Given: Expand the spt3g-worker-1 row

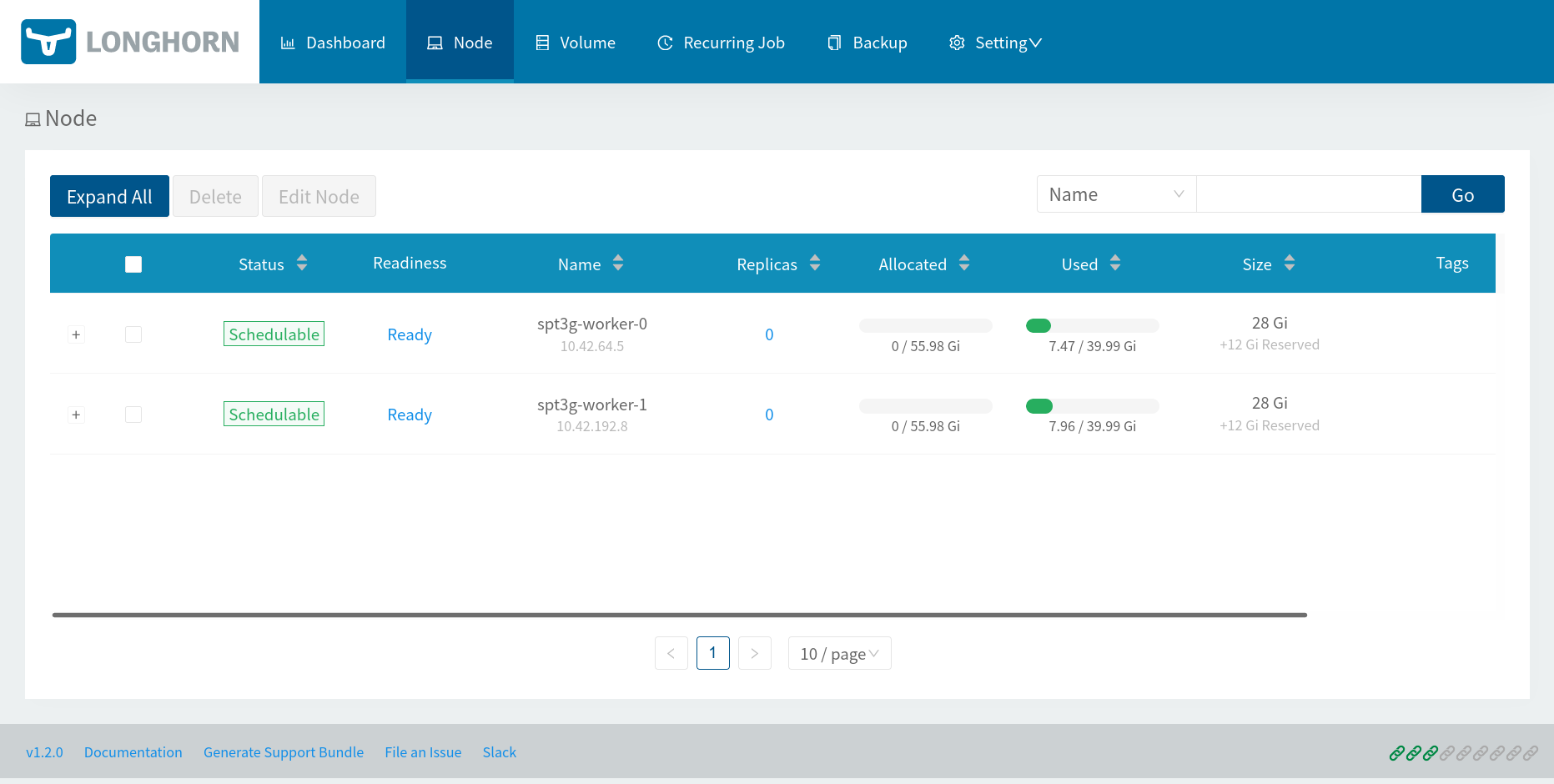Looking at the screenshot, I should click(x=76, y=415).
